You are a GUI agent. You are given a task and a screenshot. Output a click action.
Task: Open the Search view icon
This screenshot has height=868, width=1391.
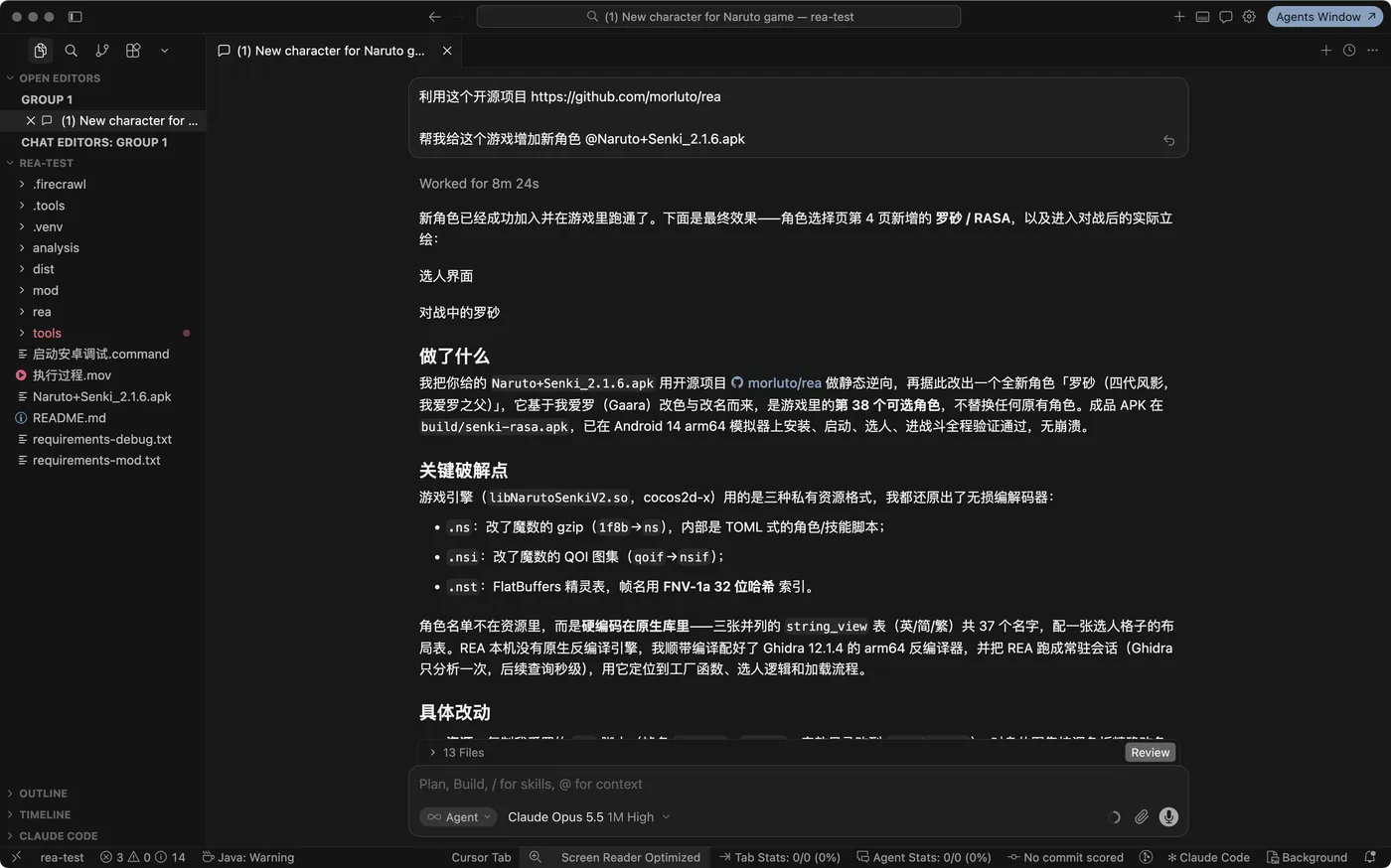[71, 51]
